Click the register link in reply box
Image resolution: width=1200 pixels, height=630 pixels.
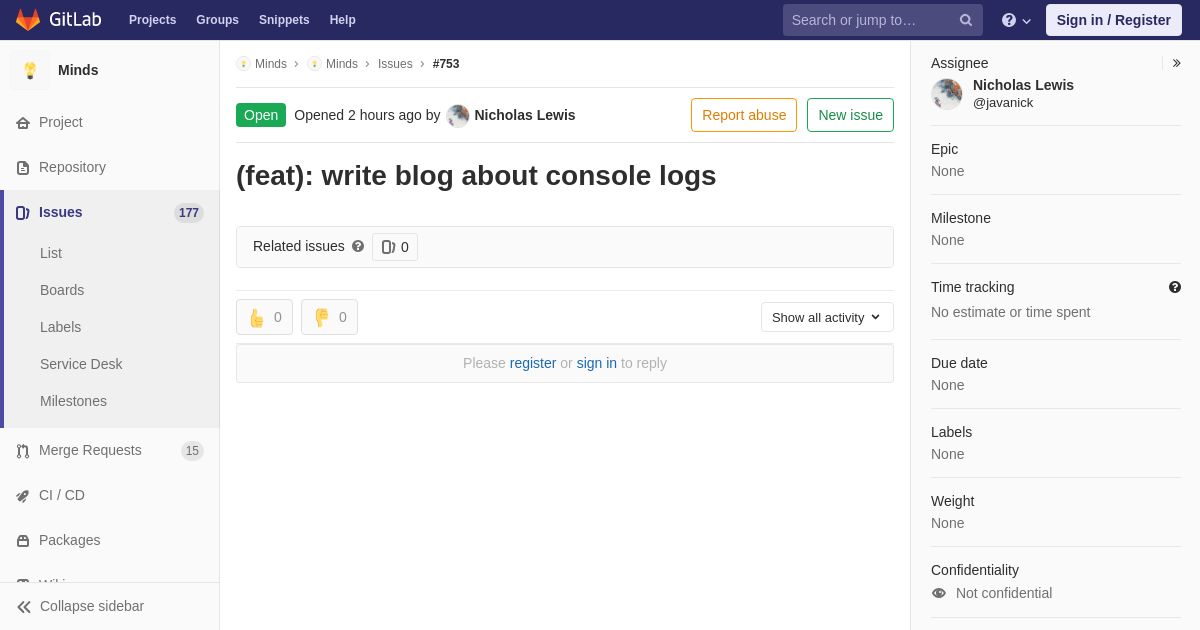533,363
